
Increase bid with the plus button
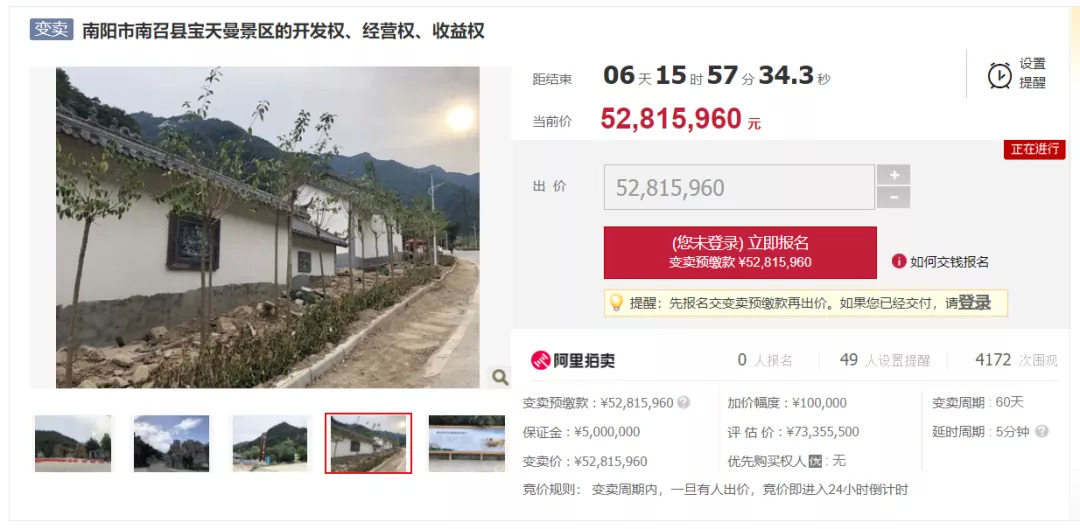pyautogui.click(x=893, y=174)
